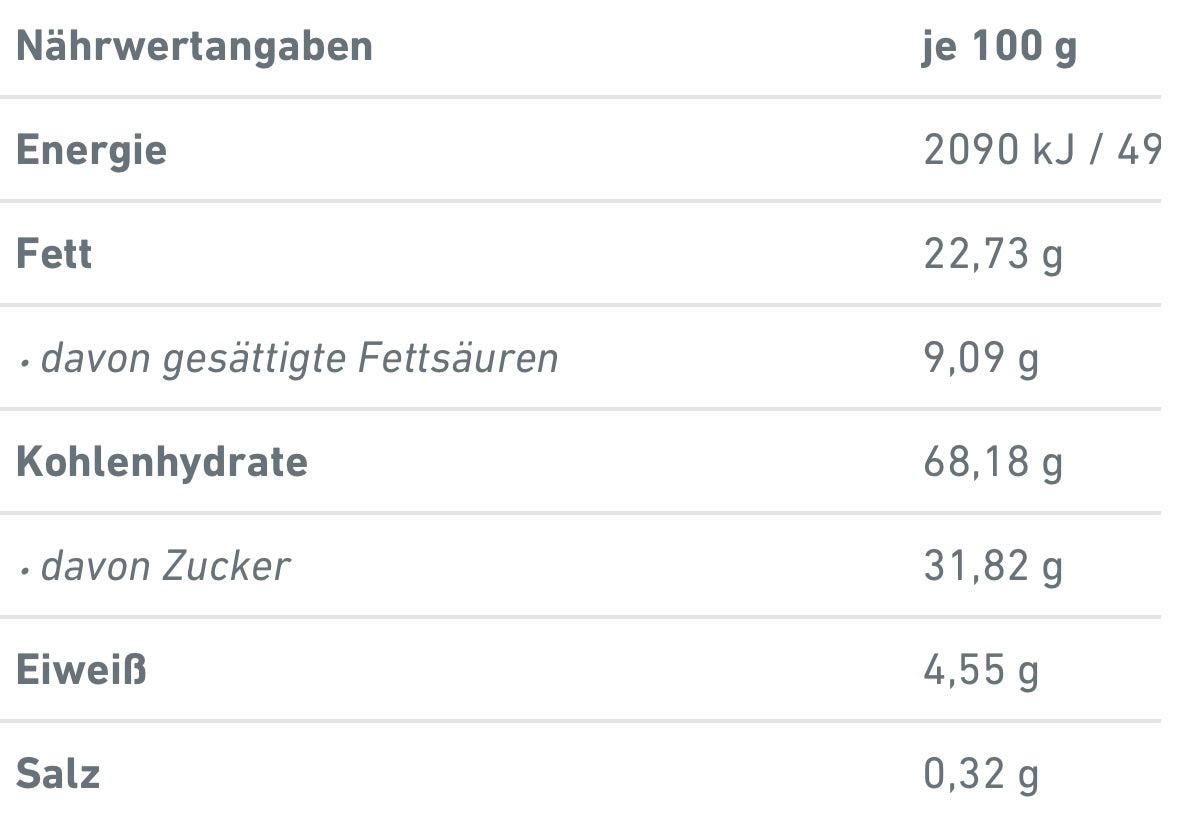Click 'davon gesättigte Fettsäuren' label
The height and width of the screenshot is (815, 1180).
point(299,358)
